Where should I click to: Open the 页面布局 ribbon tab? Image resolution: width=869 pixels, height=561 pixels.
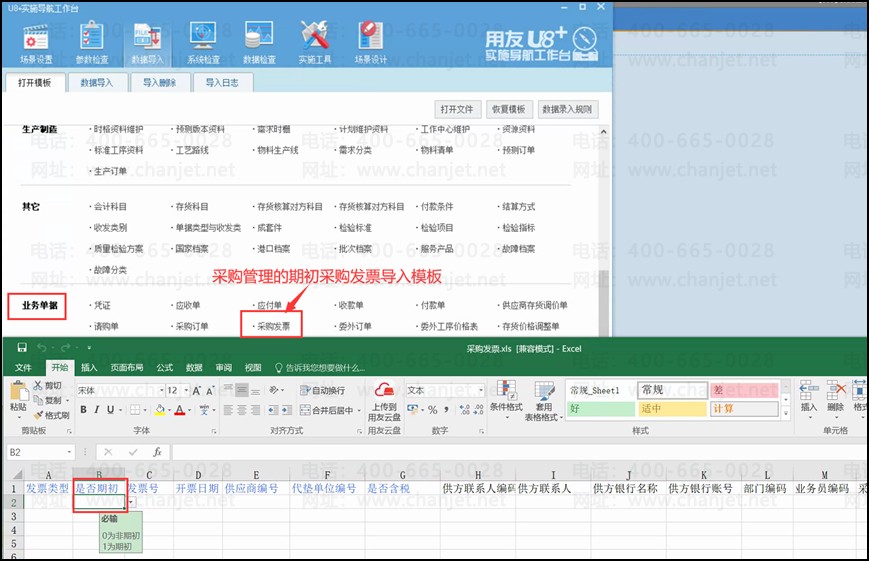coord(127,367)
